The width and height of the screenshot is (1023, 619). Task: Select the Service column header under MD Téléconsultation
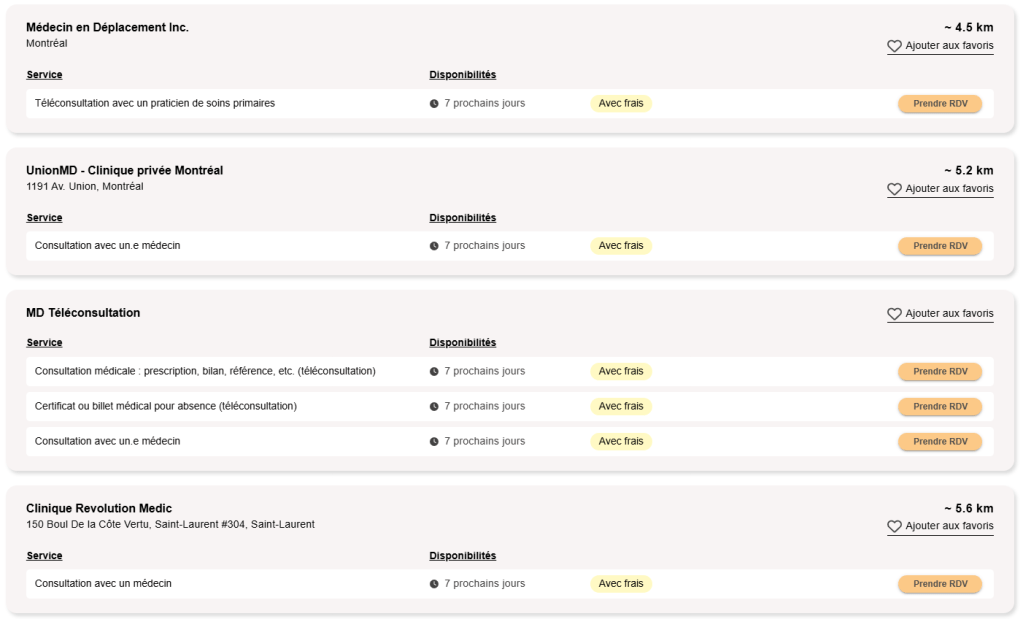[44, 343]
